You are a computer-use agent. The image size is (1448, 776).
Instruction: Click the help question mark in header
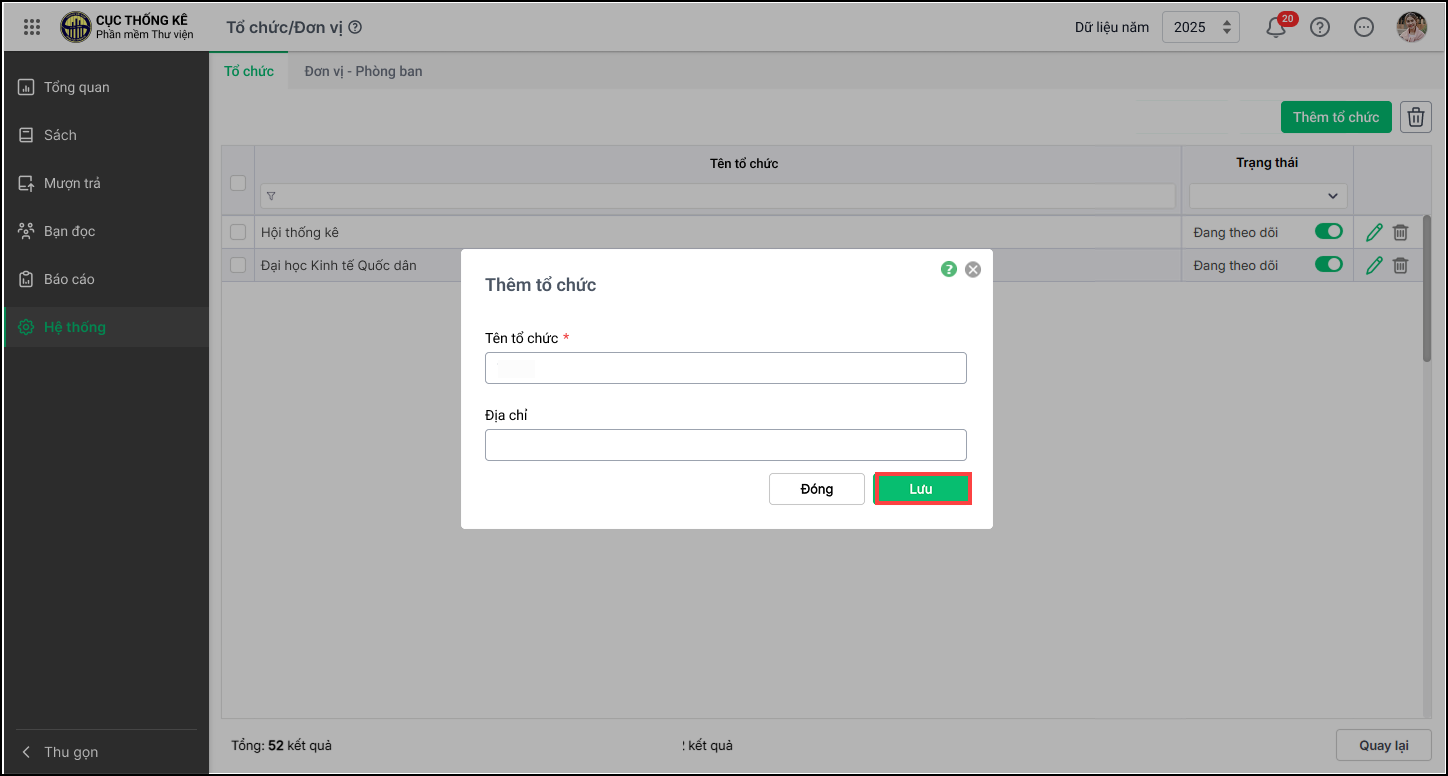click(x=1320, y=28)
